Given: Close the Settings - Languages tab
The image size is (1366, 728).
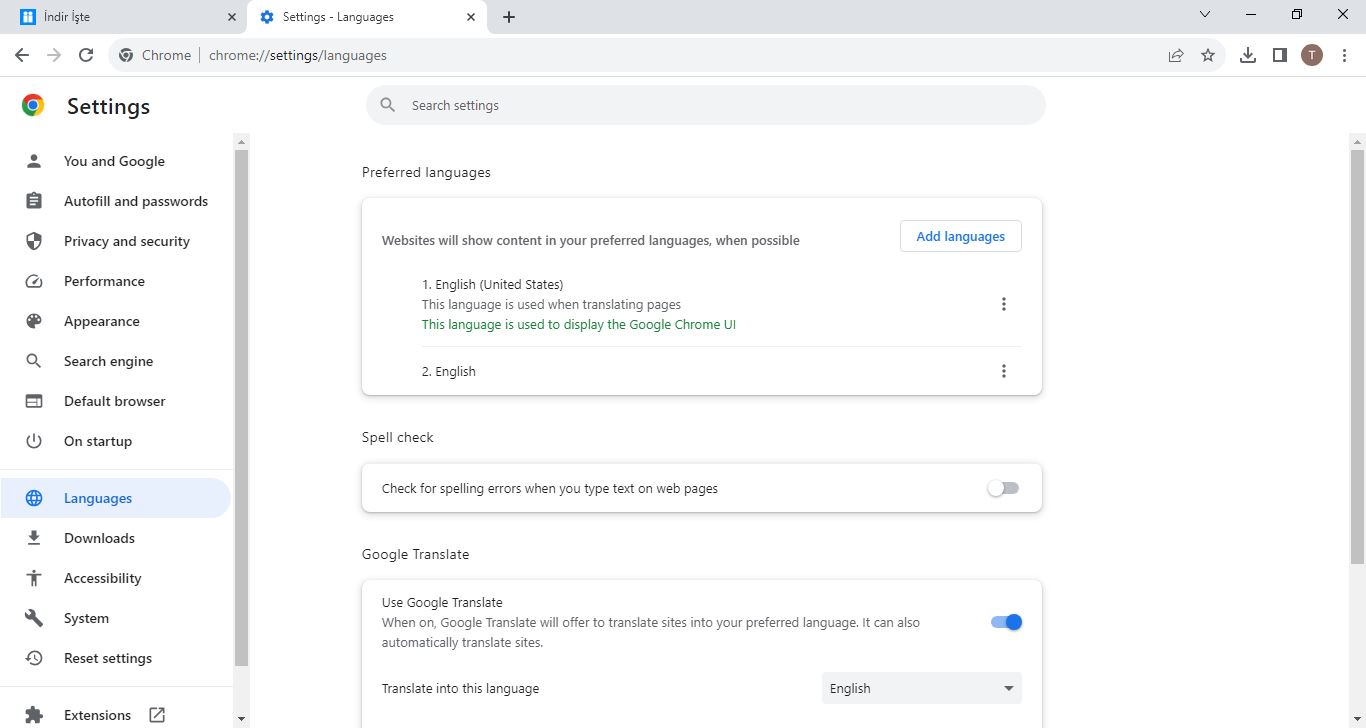Looking at the screenshot, I should (x=470, y=17).
